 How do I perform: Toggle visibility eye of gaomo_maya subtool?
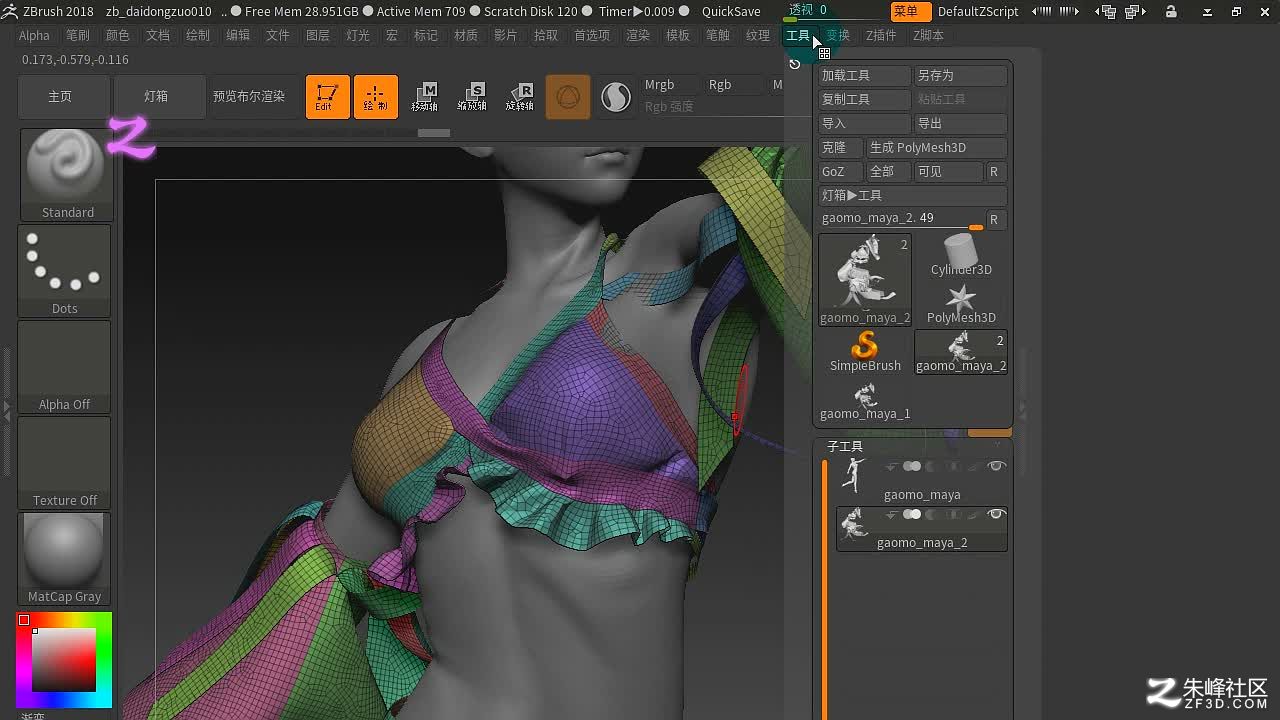996,467
